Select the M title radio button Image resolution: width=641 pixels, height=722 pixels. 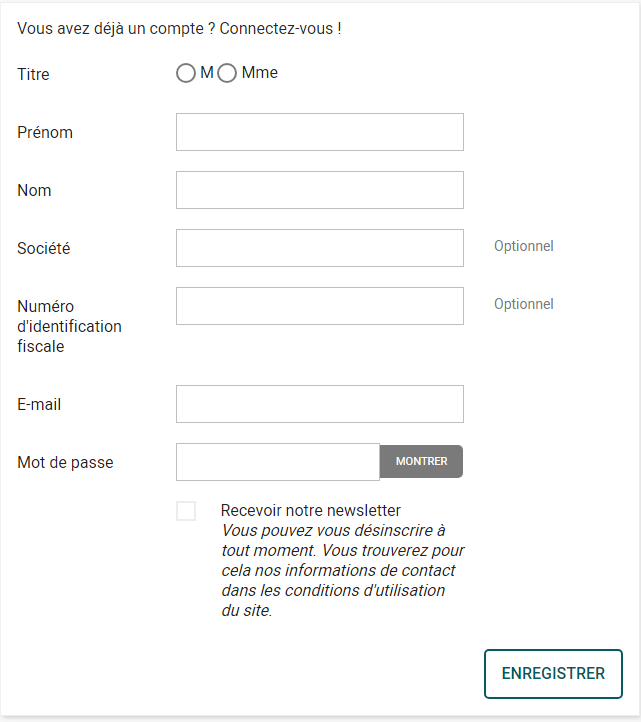click(x=186, y=74)
